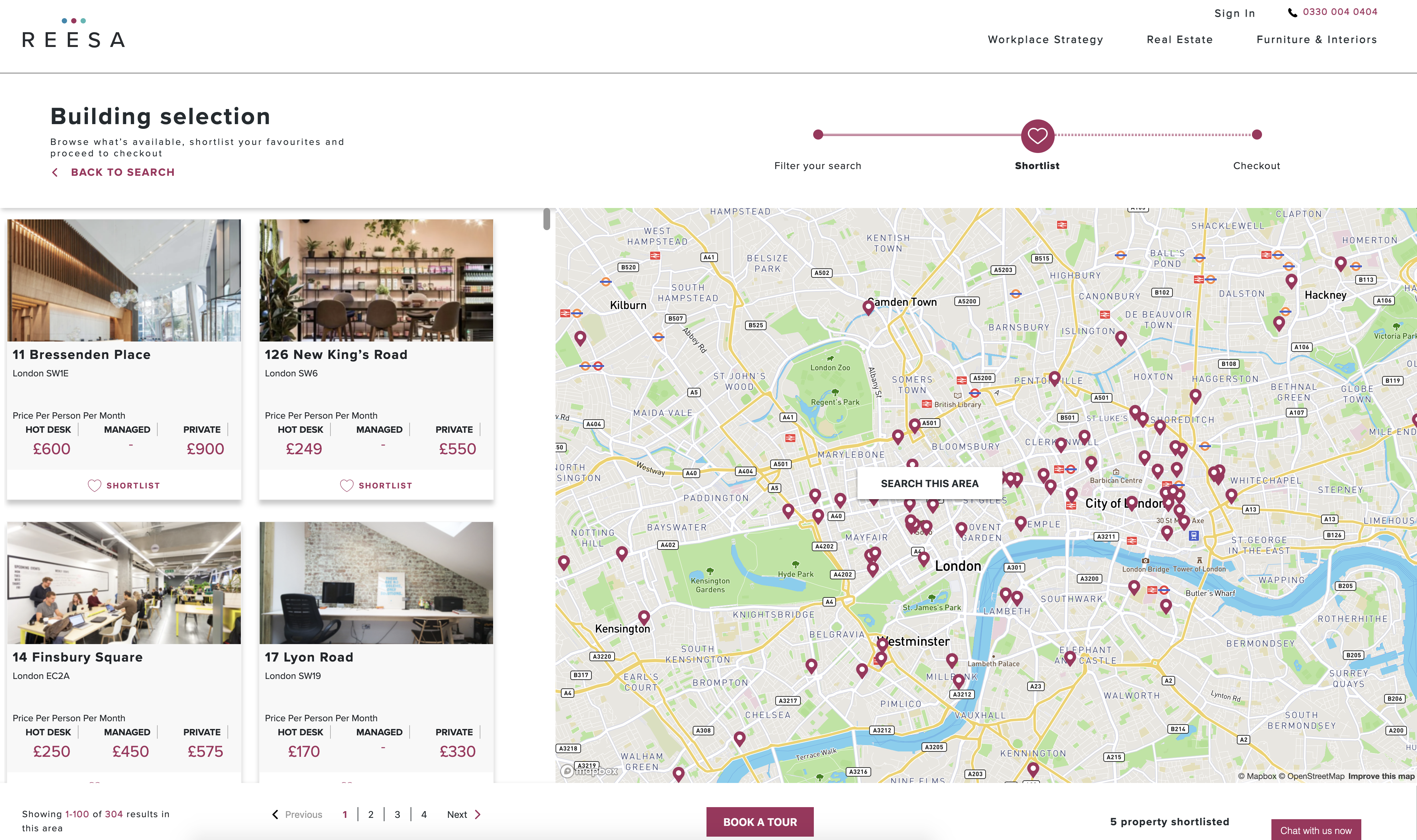This screenshot has height=840, width=1417.
Task: Click the © Mapbox attribution link
Action: pyautogui.click(x=1257, y=776)
